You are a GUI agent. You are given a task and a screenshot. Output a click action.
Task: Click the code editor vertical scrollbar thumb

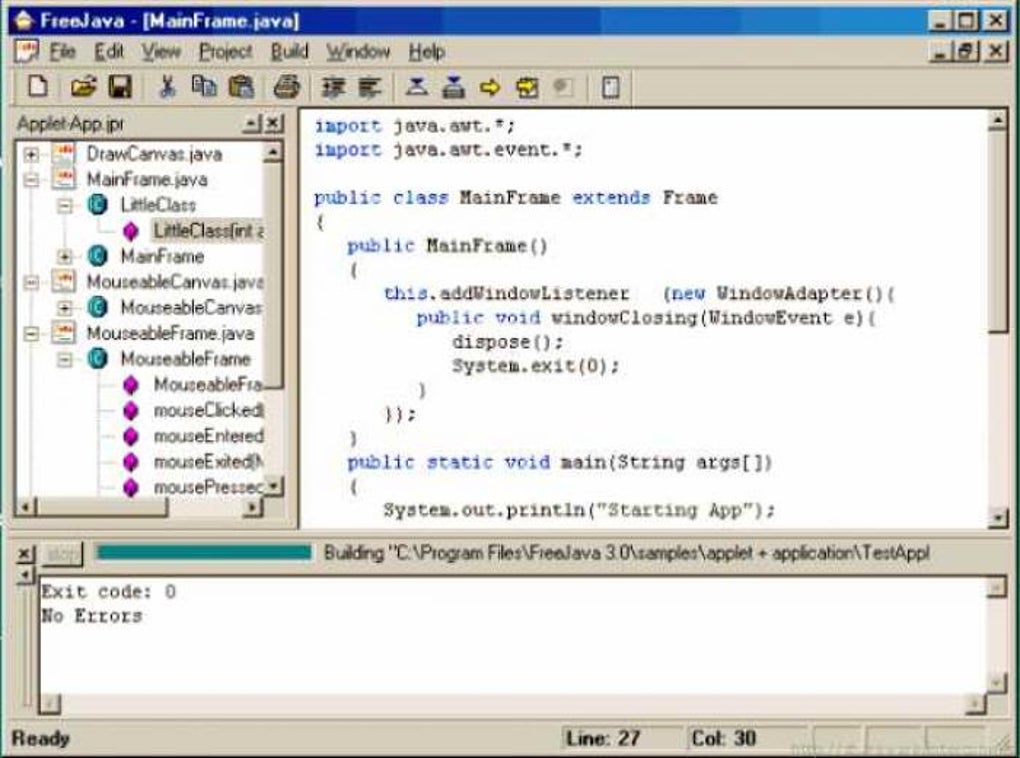[997, 234]
